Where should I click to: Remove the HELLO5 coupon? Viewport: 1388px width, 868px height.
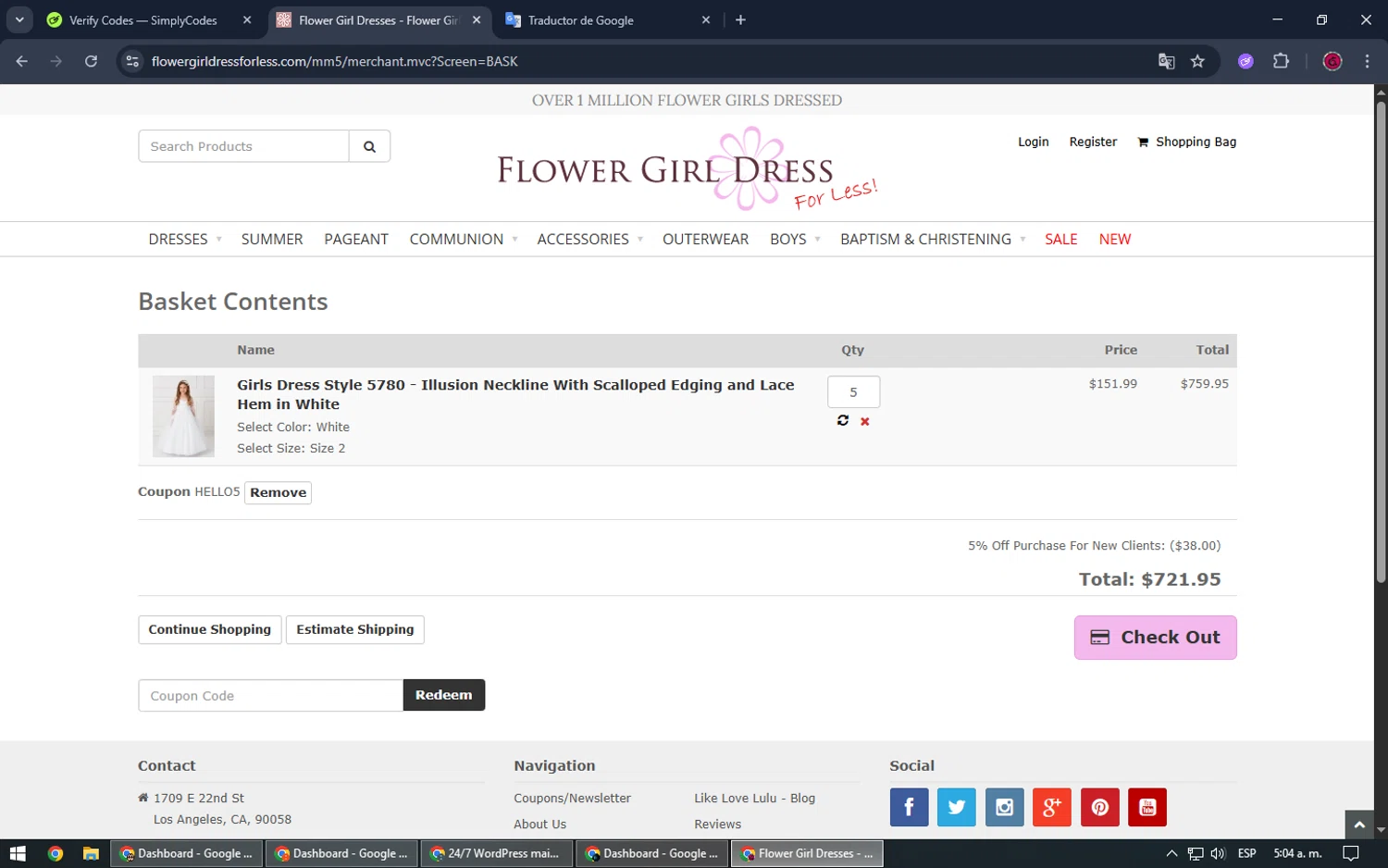click(278, 492)
